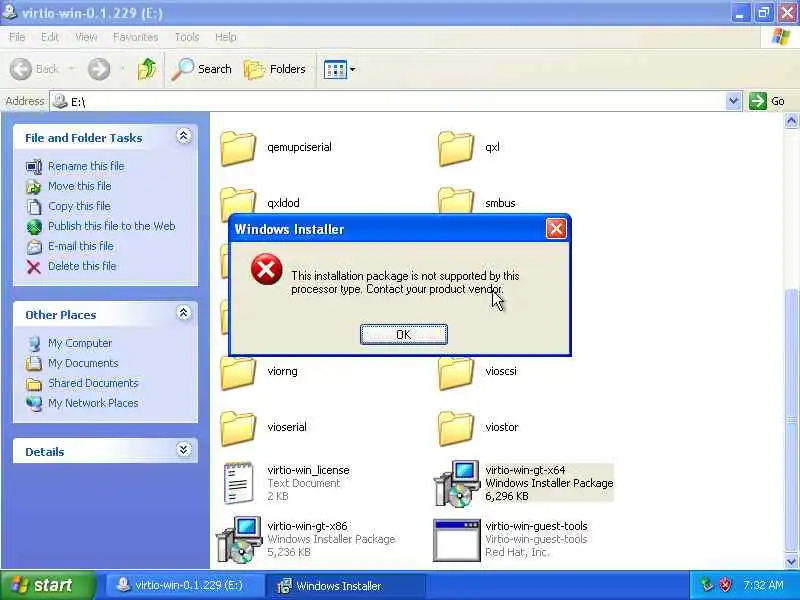Open the View menu
800x600 pixels.
coord(86,37)
